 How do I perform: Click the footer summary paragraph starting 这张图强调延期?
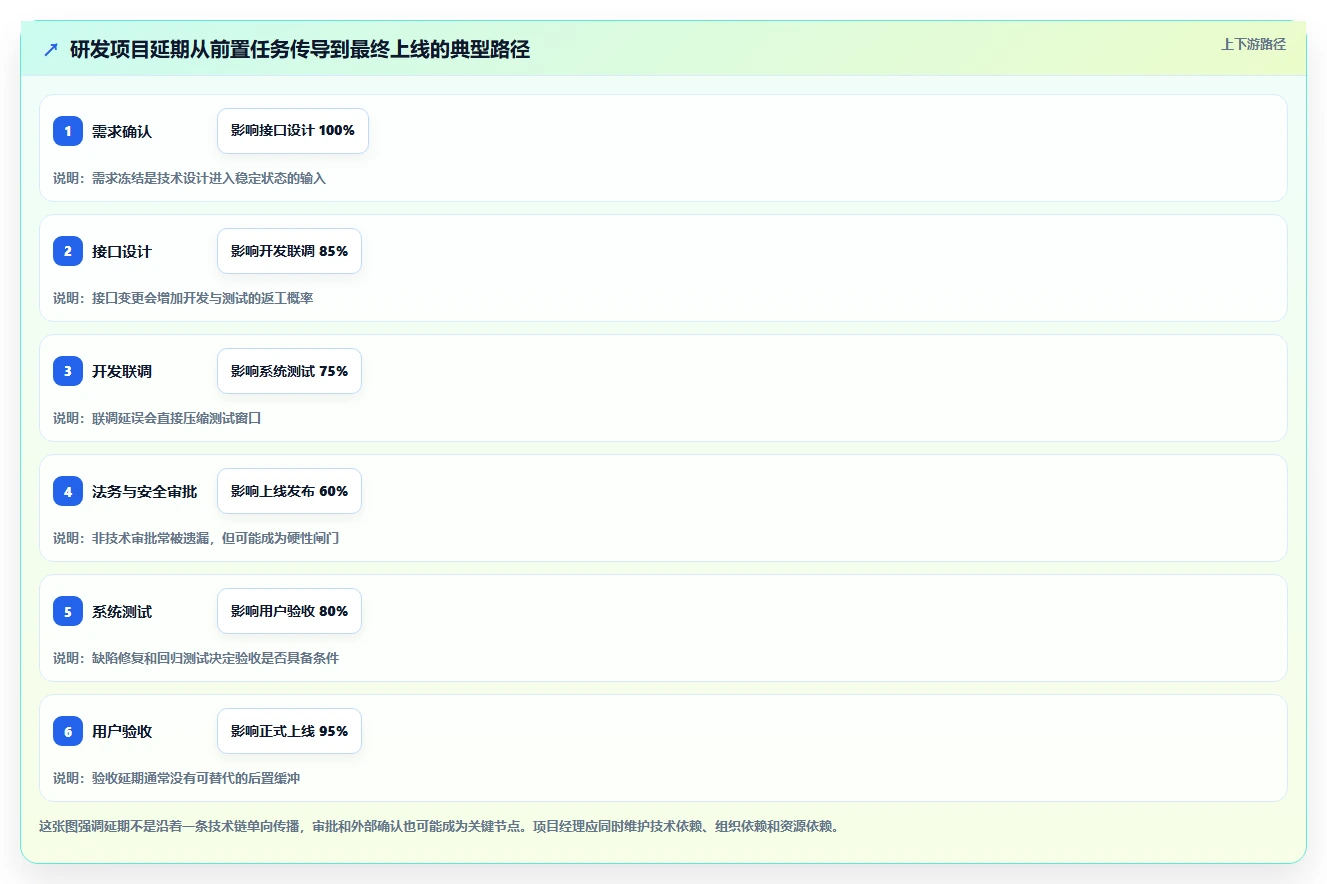[x=439, y=826]
